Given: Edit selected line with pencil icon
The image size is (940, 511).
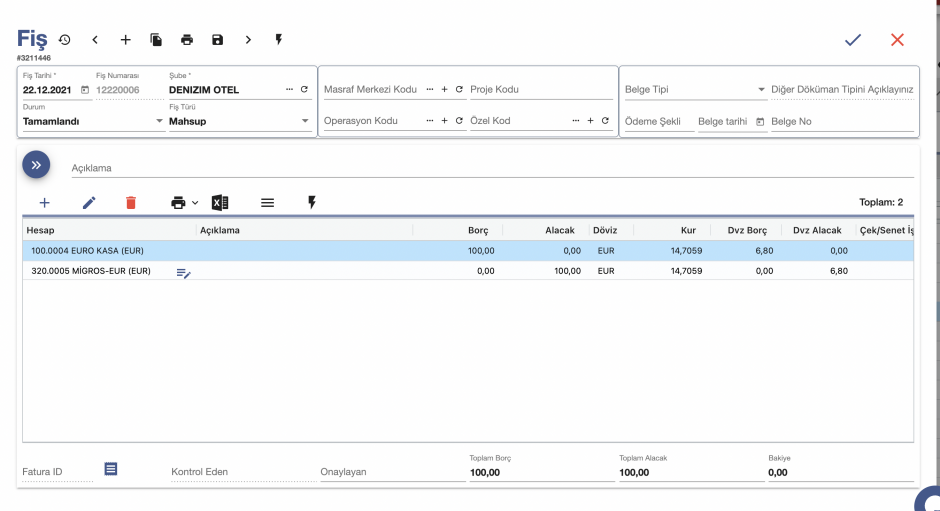Looking at the screenshot, I should (x=89, y=203).
